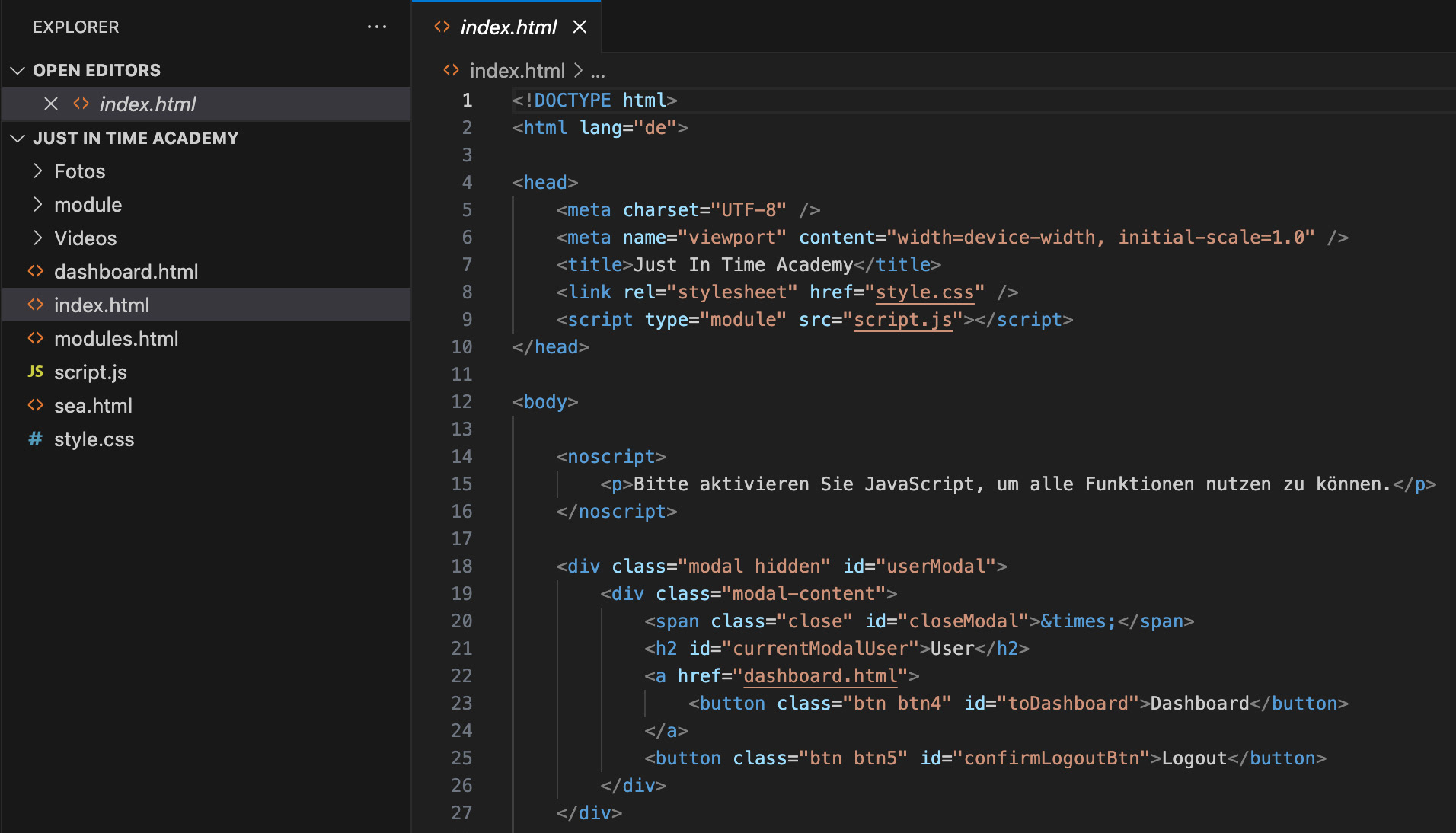Open style.css from the file tree
Screen dimensions: 1456x833
coord(94,439)
